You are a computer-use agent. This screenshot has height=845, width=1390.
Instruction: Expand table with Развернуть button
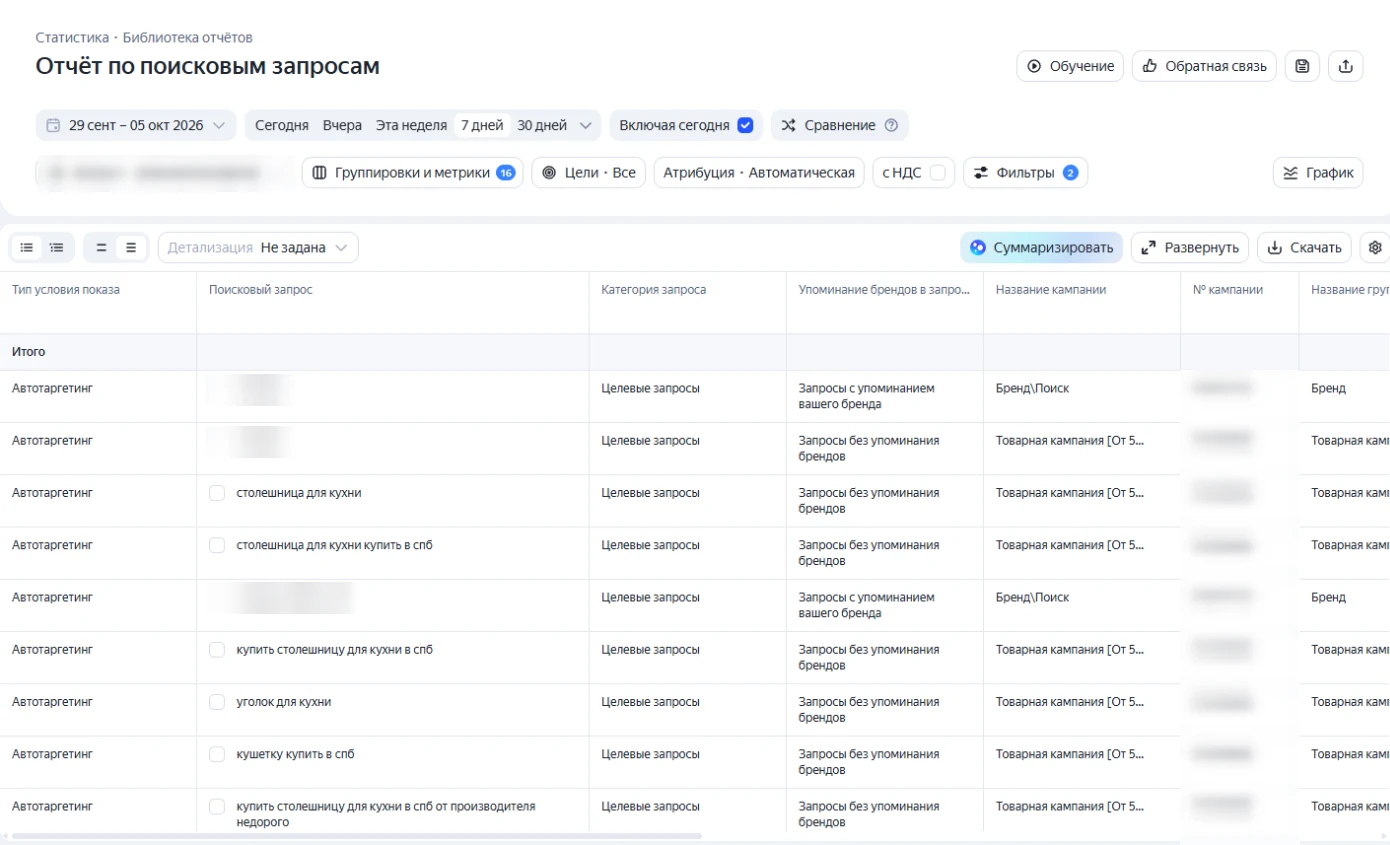pyautogui.click(x=1190, y=248)
